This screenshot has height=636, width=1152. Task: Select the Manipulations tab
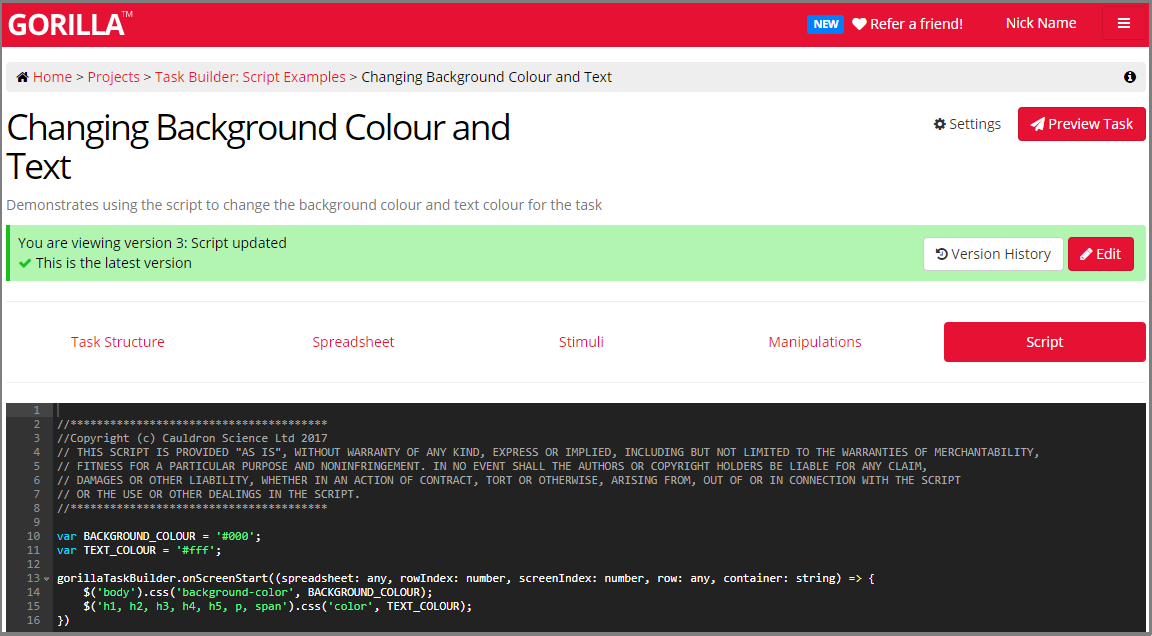(x=814, y=342)
